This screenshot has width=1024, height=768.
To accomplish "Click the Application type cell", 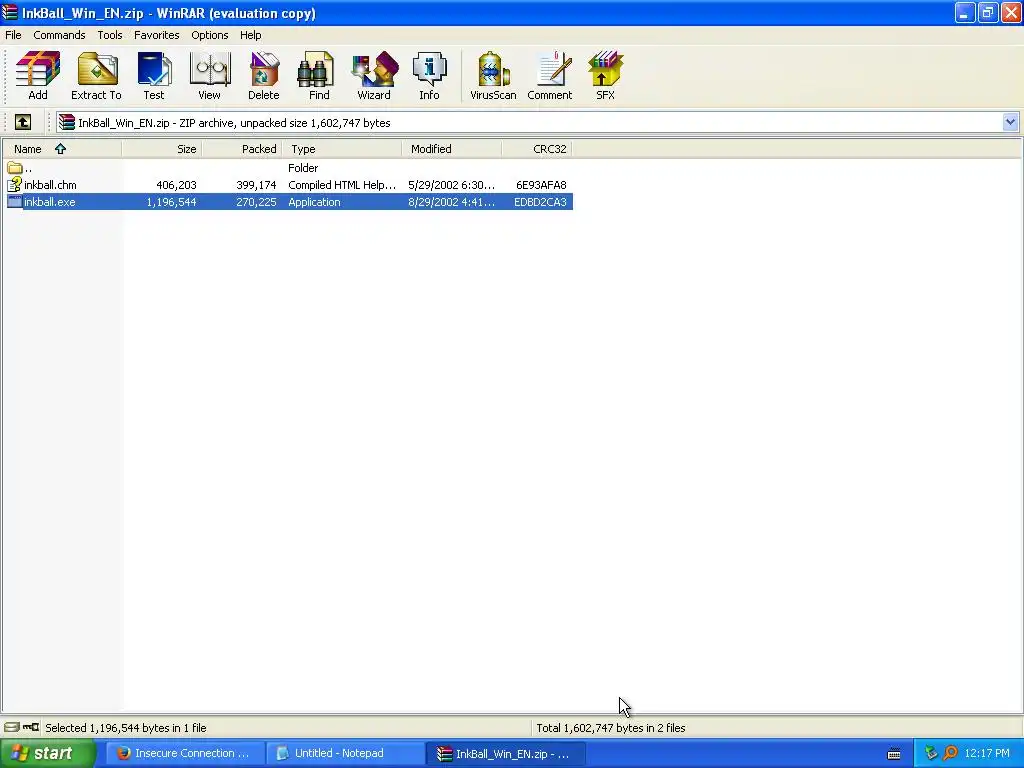I will coord(314,202).
